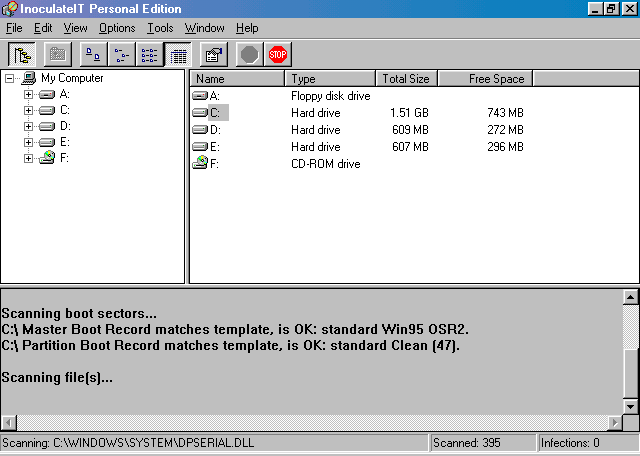Expand the A: drive node

[28, 95]
